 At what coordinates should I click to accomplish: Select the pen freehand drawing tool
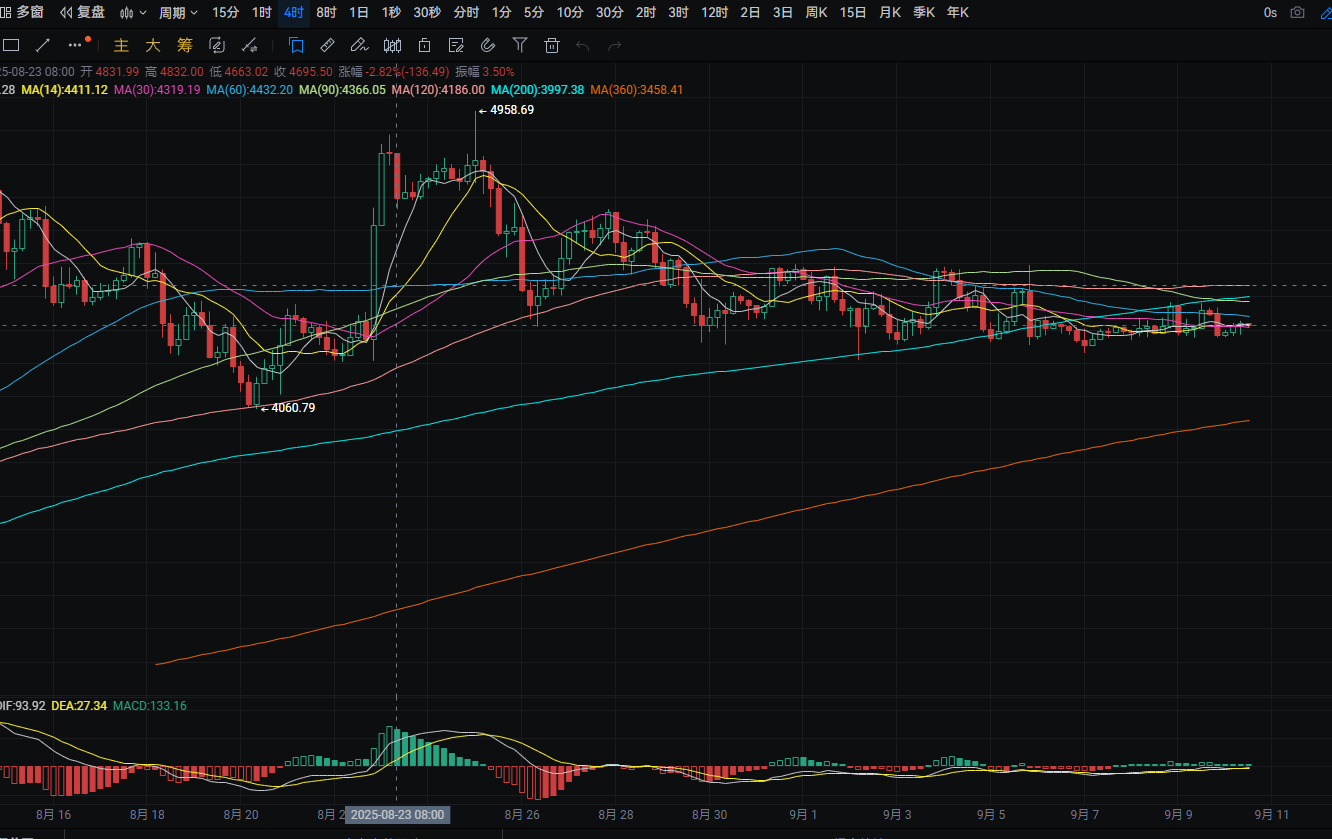click(x=359, y=45)
